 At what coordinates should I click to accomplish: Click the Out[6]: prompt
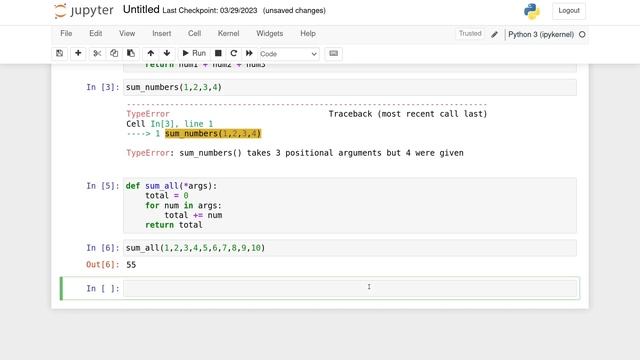coord(102,265)
